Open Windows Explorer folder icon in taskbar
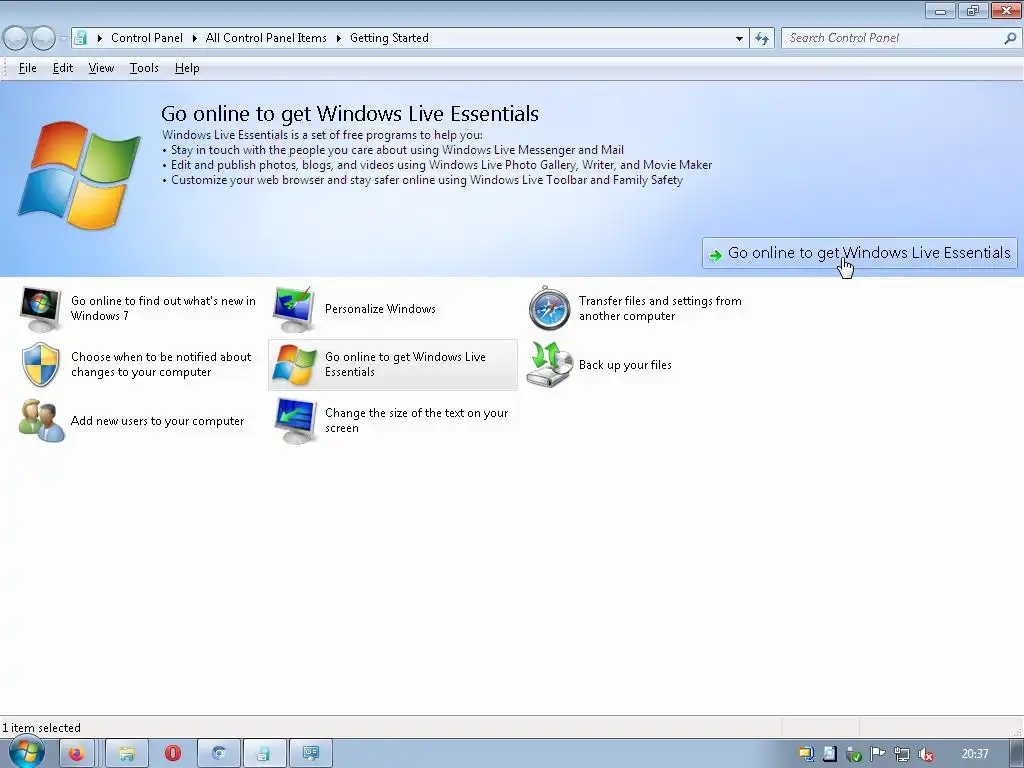 (127, 754)
